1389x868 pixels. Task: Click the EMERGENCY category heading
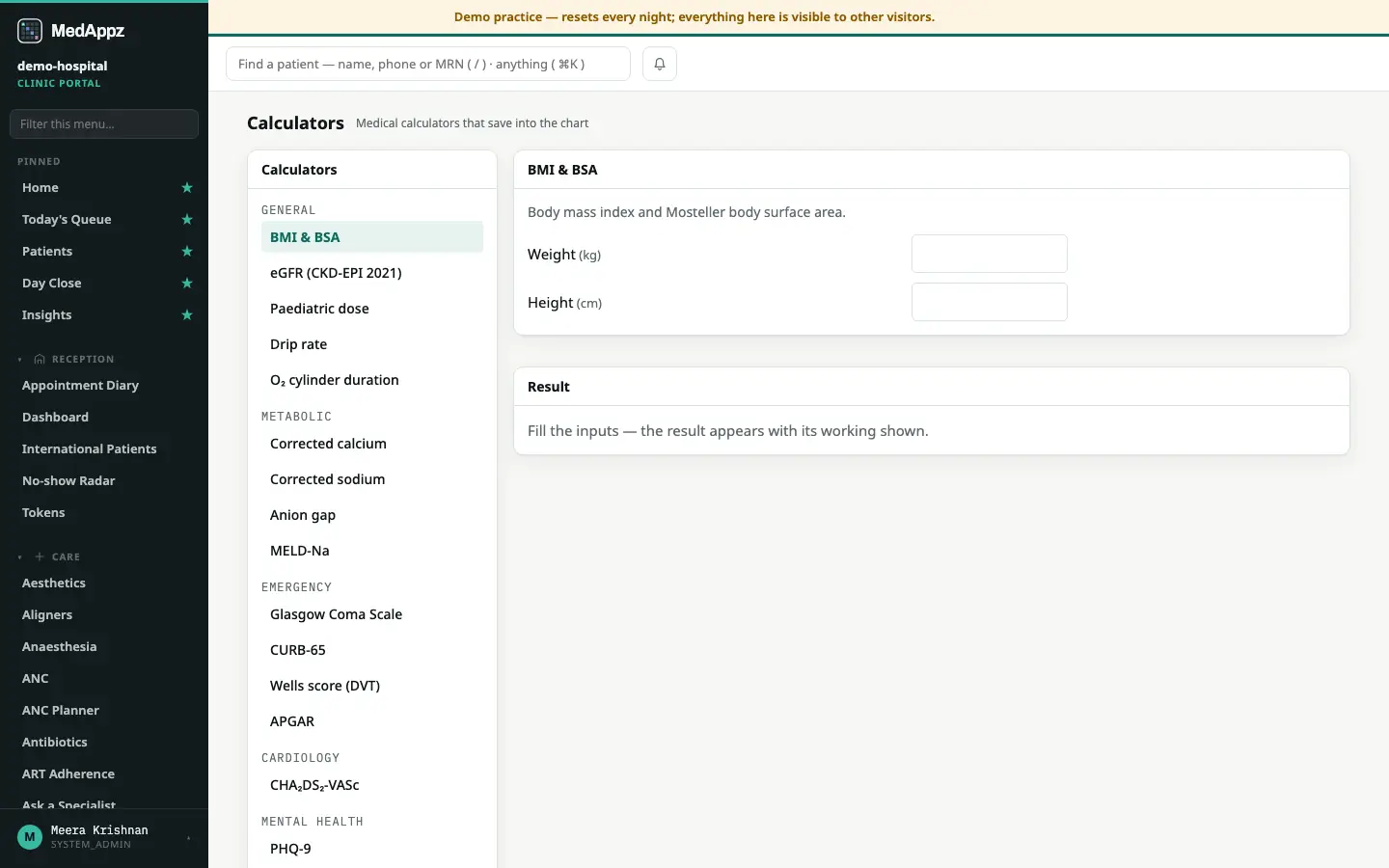(296, 587)
